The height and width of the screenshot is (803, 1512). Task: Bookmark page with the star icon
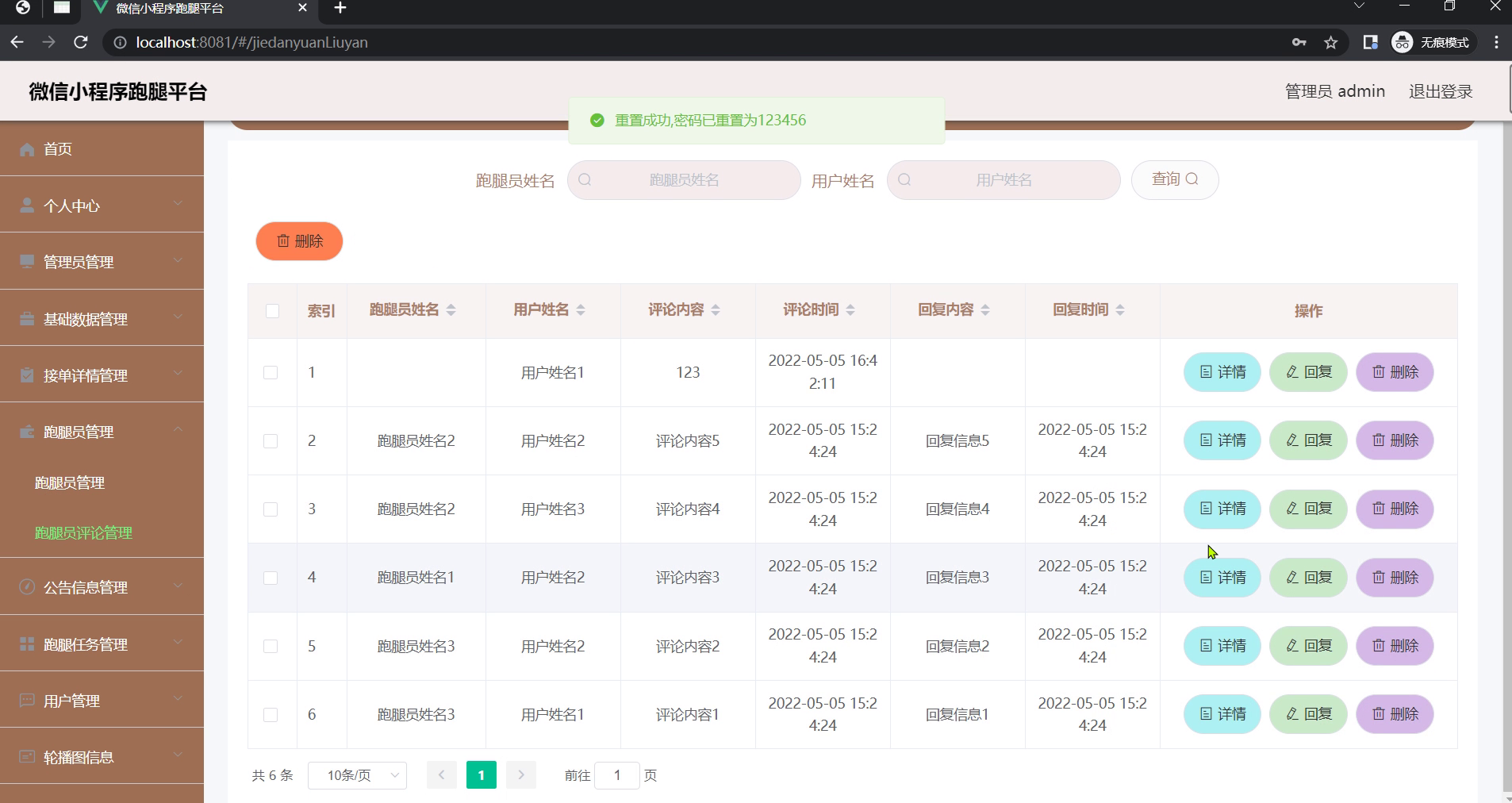pyautogui.click(x=1331, y=43)
